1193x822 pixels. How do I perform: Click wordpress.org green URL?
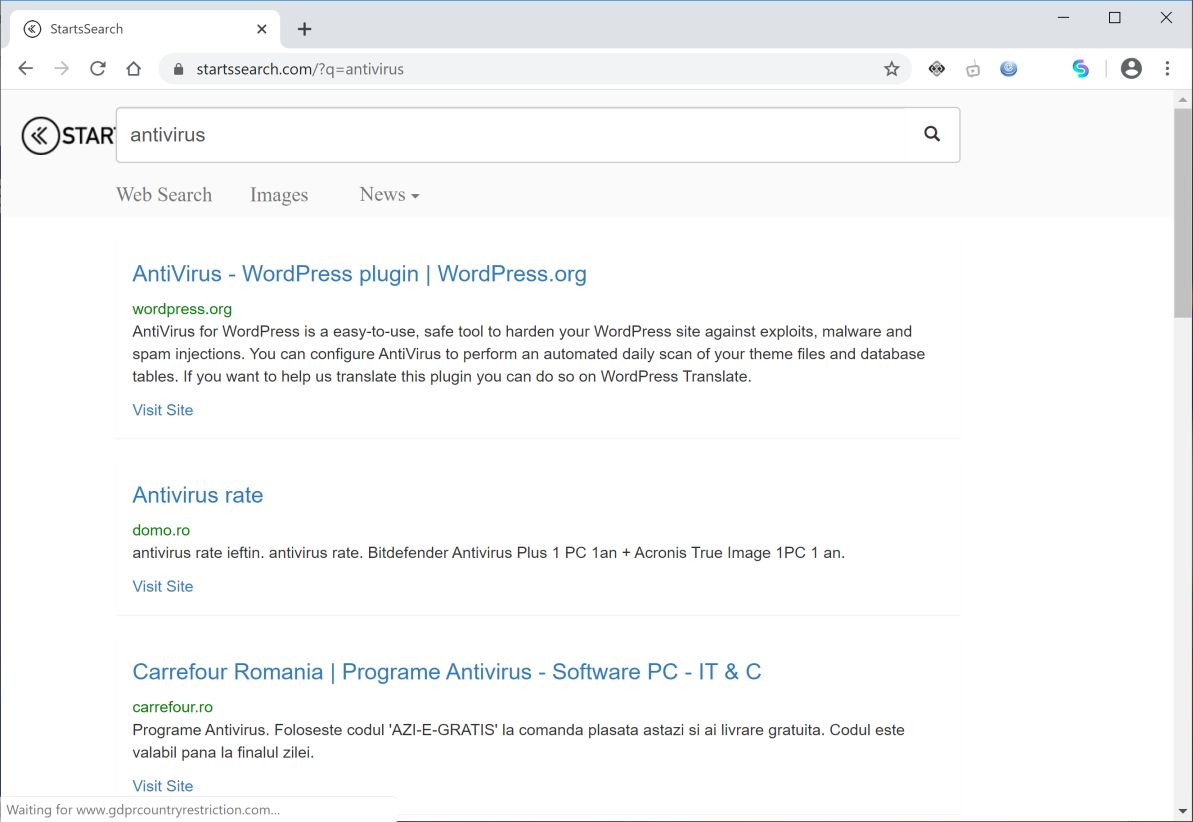tap(182, 309)
